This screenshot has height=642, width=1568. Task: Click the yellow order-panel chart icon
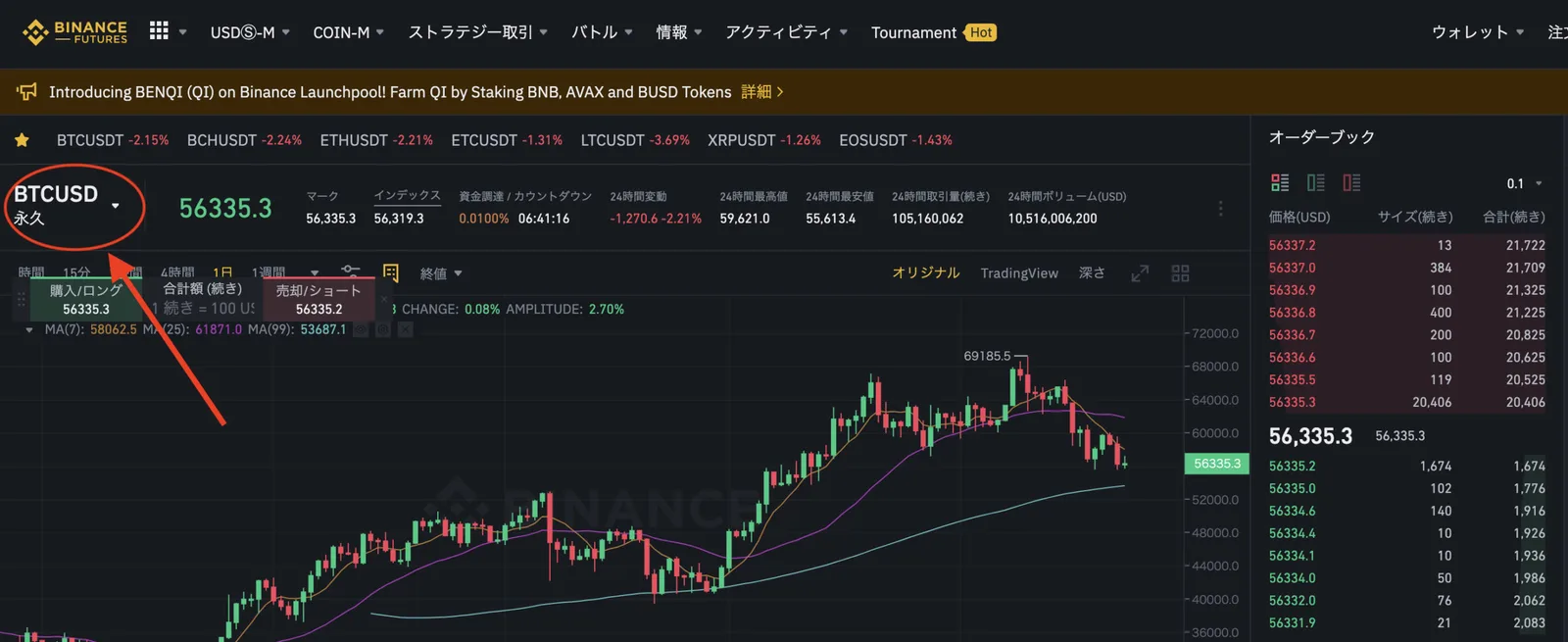coord(391,272)
